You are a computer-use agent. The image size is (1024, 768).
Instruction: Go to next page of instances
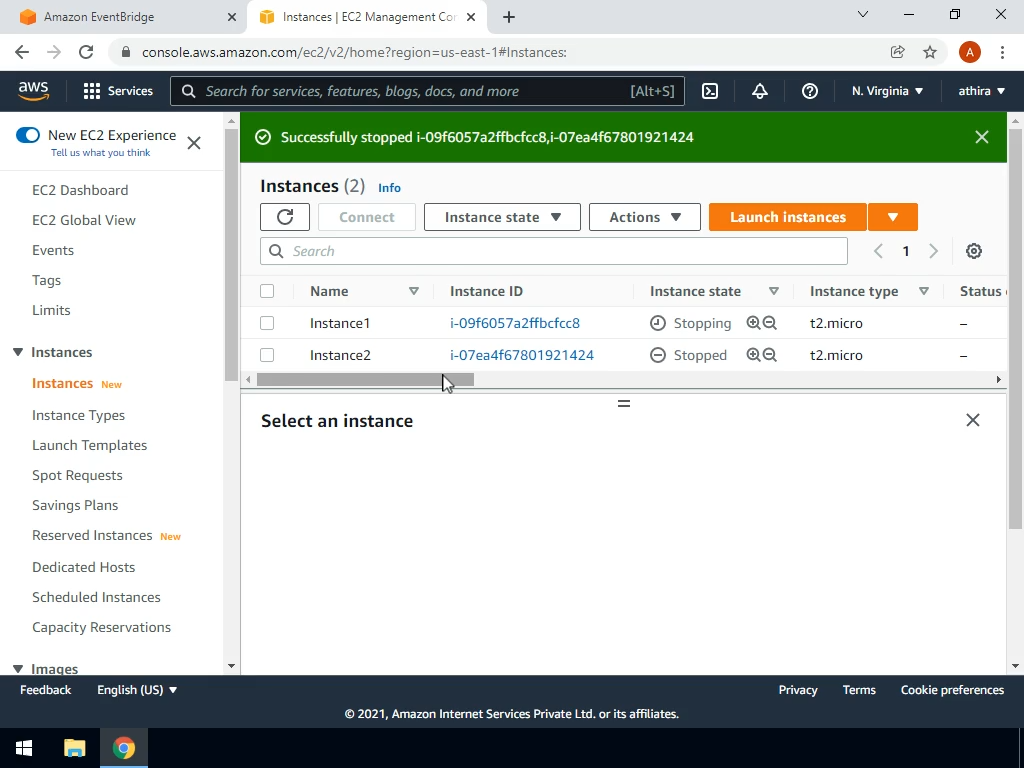click(933, 251)
